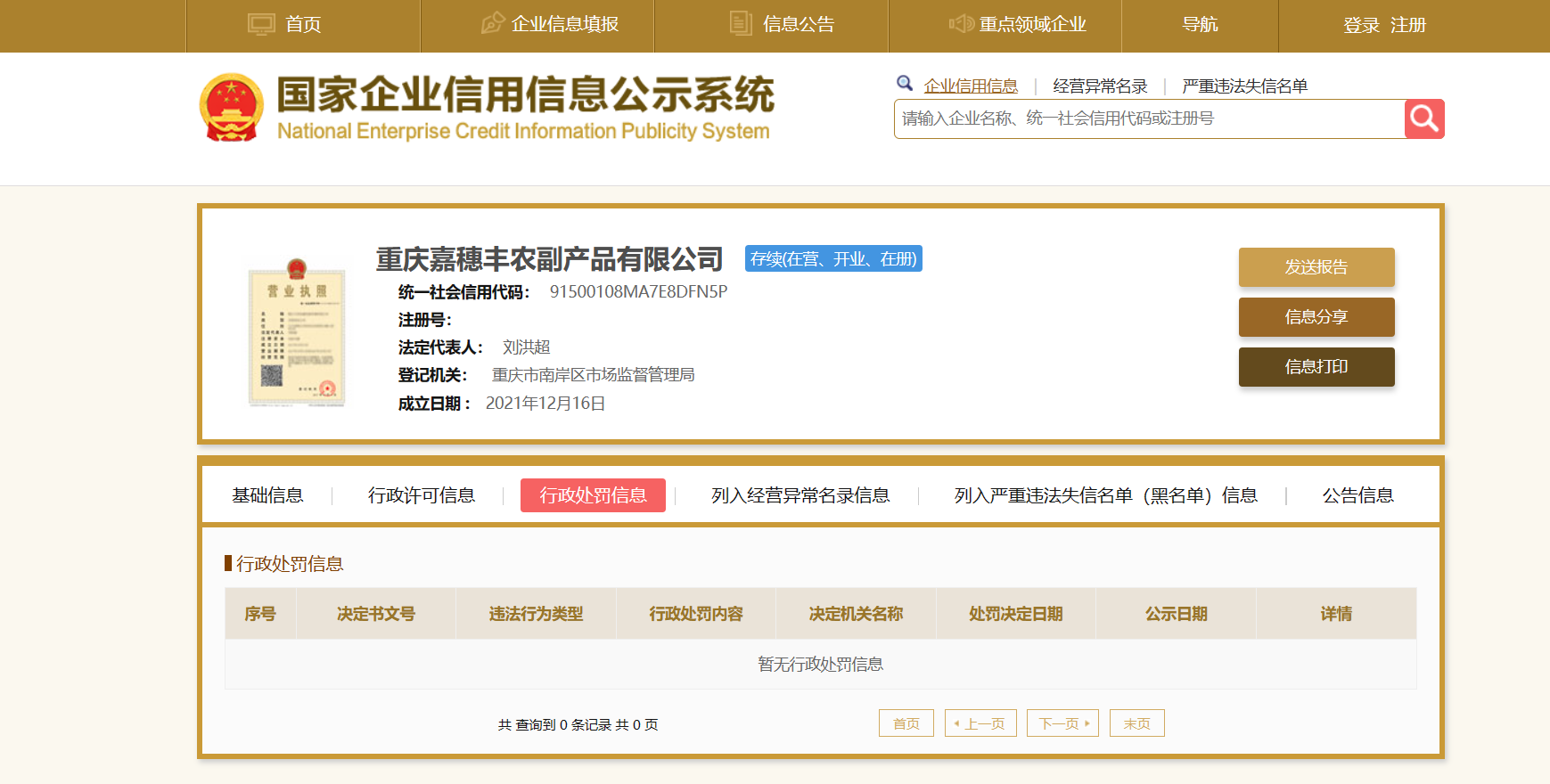Select the 严重违法失信名单 search category

tap(1244, 86)
